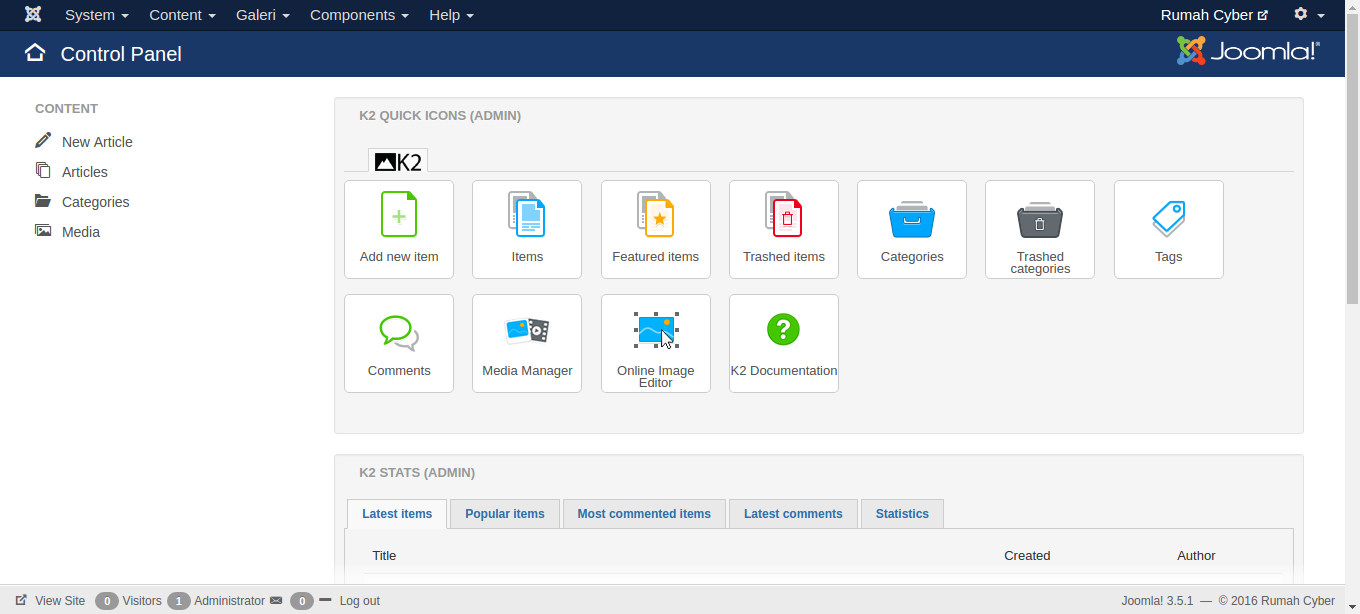Open the Comments speech bubble icon
This screenshot has height=614, width=1360.
[x=399, y=332]
